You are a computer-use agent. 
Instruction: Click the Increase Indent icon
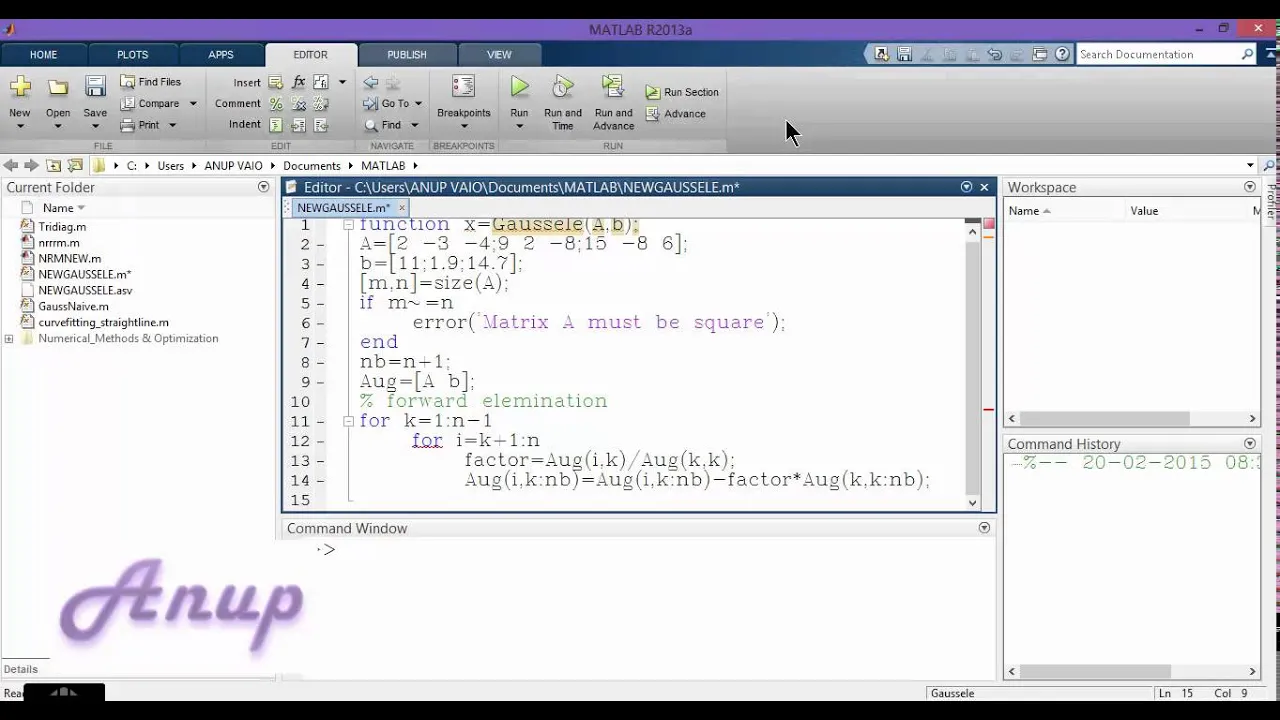click(x=298, y=125)
